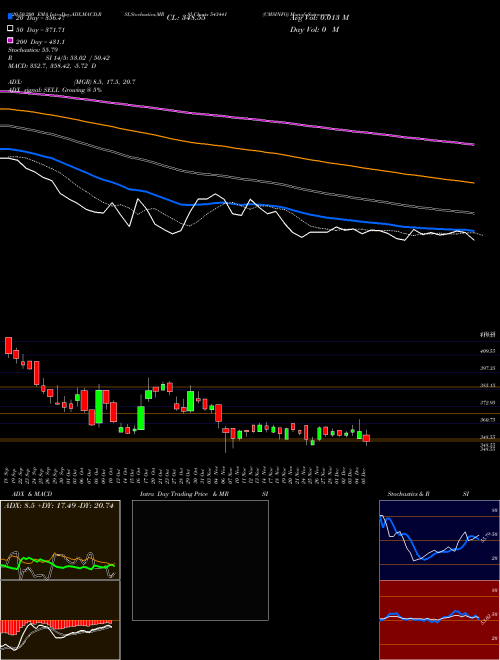This screenshot has height=660, width=500.
Task: Click the 'Stochastics & RSI' panel title
Action: (428, 494)
